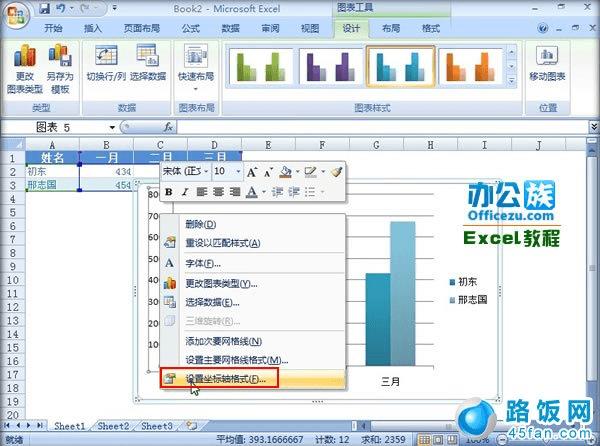Open Excel help question mark icon
Screen dimensions: 600x446
543,28
